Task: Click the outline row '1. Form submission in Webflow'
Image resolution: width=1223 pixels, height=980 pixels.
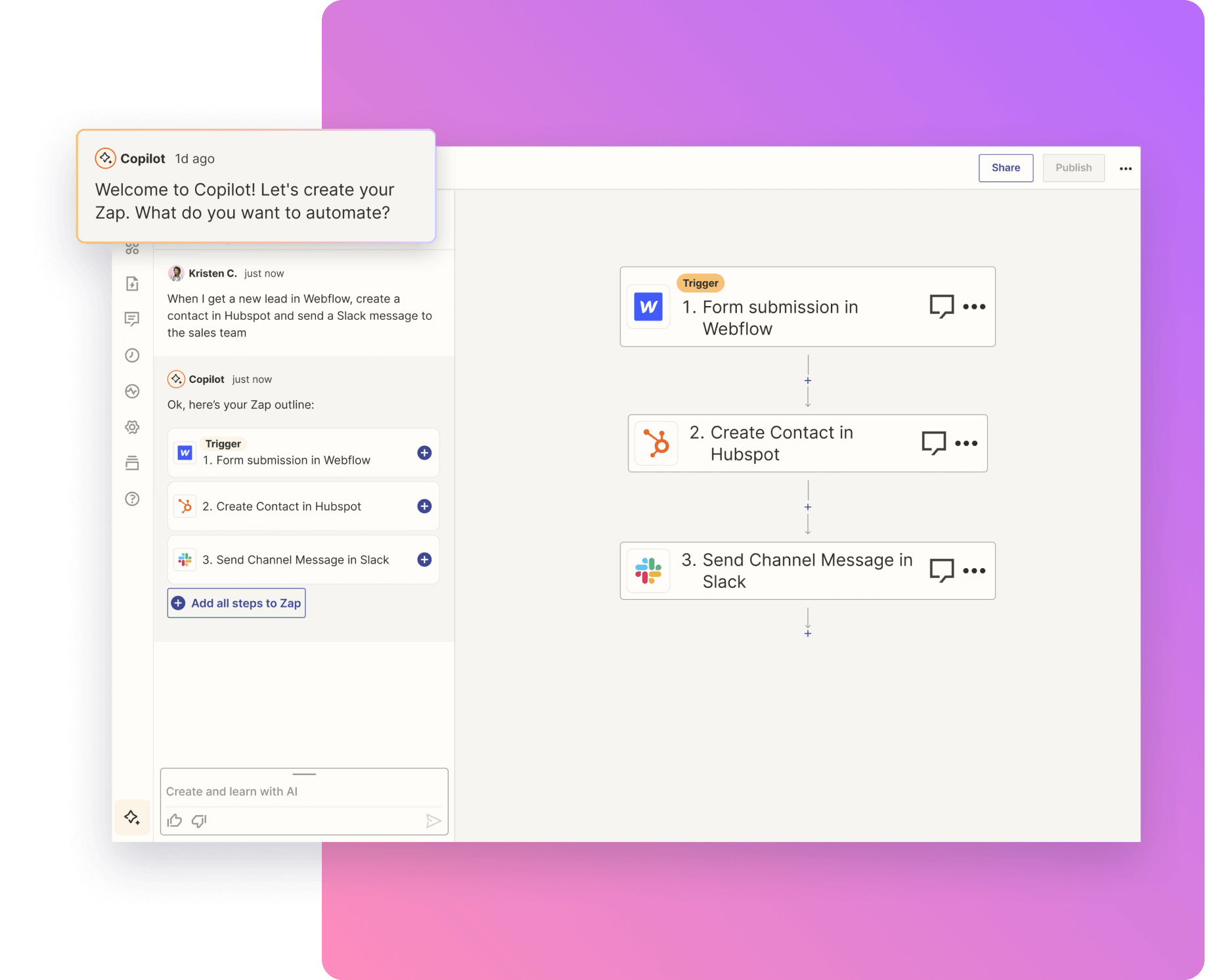Action: tap(303, 453)
